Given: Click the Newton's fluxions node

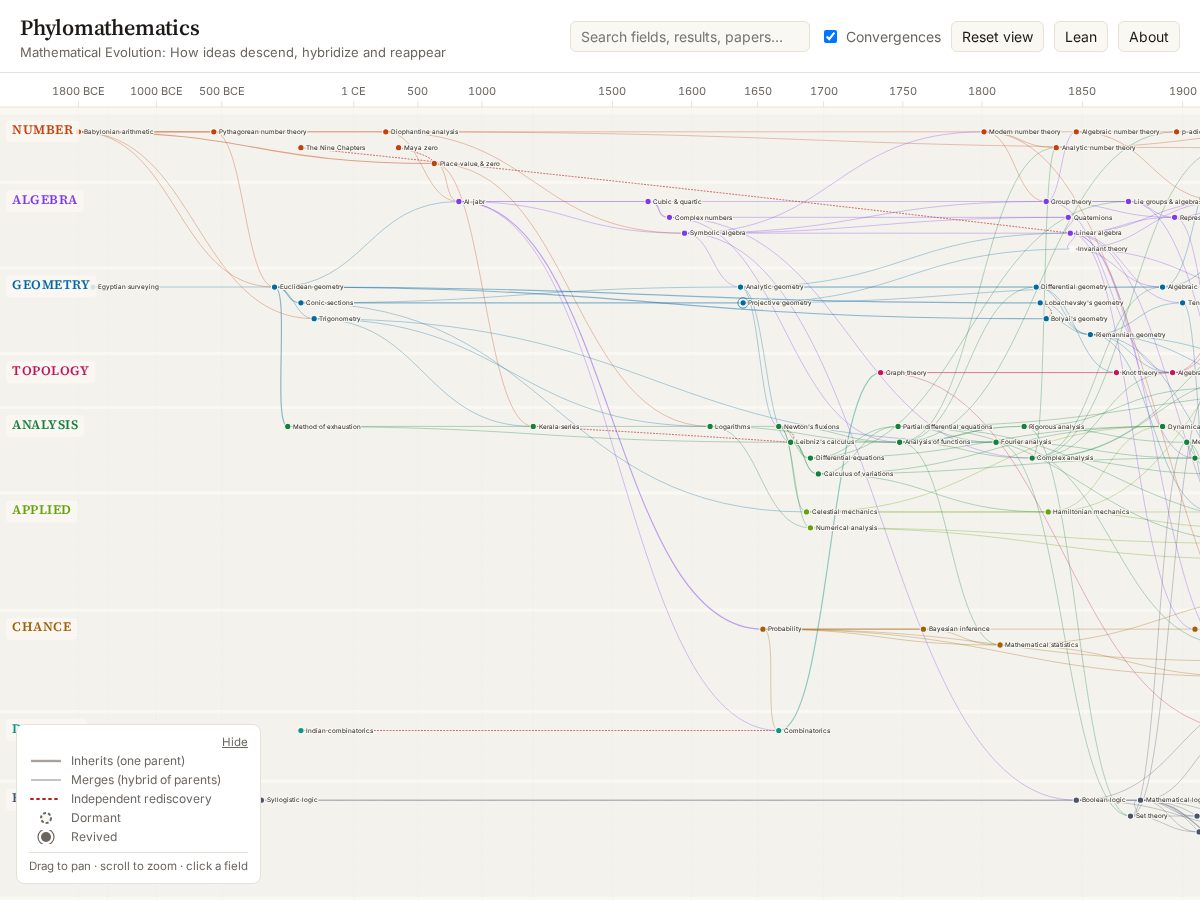Looking at the screenshot, I should tap(780, 427).
